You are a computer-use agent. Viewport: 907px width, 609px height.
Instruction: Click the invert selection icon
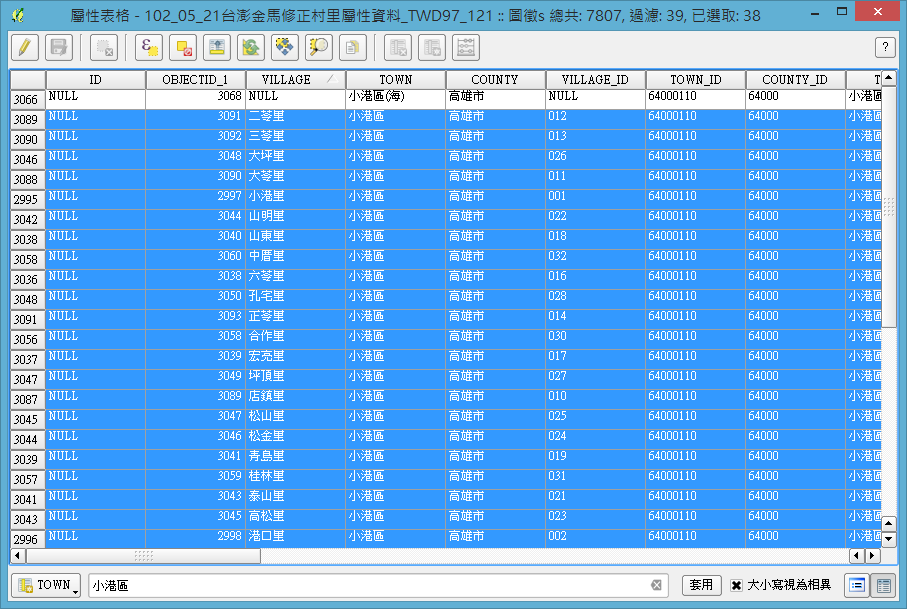[250, 47]
